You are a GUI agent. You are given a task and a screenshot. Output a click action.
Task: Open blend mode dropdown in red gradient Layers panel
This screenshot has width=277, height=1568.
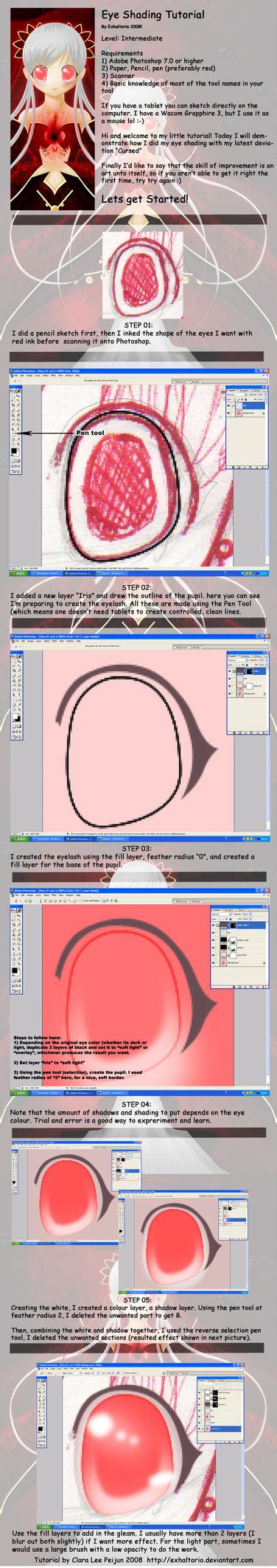(x=222, y=914)
